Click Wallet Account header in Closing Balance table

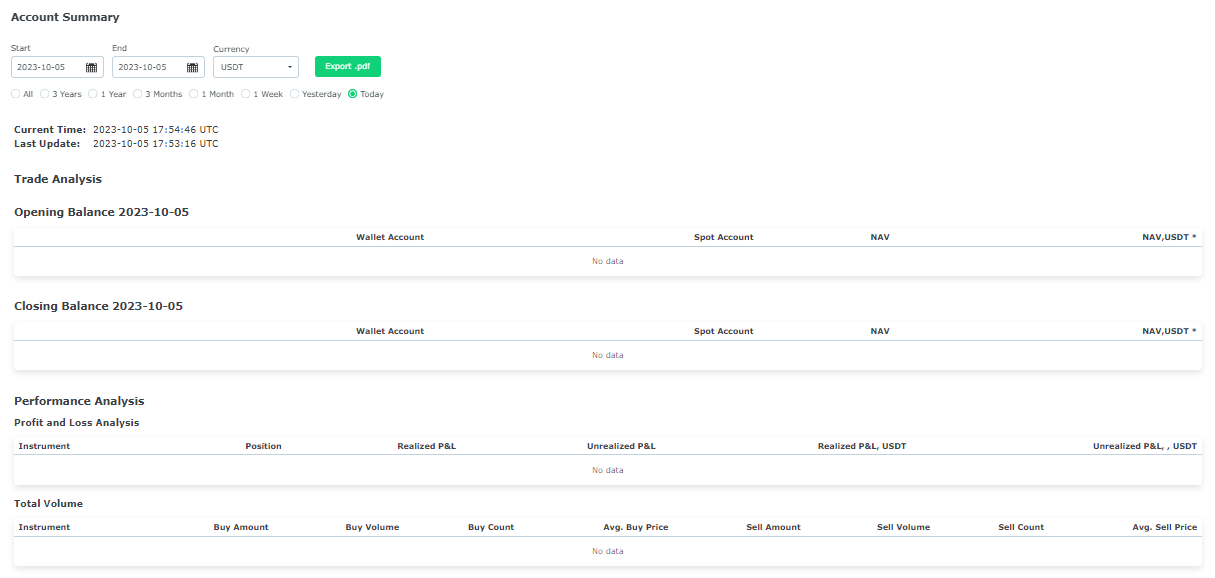(390, 331)
